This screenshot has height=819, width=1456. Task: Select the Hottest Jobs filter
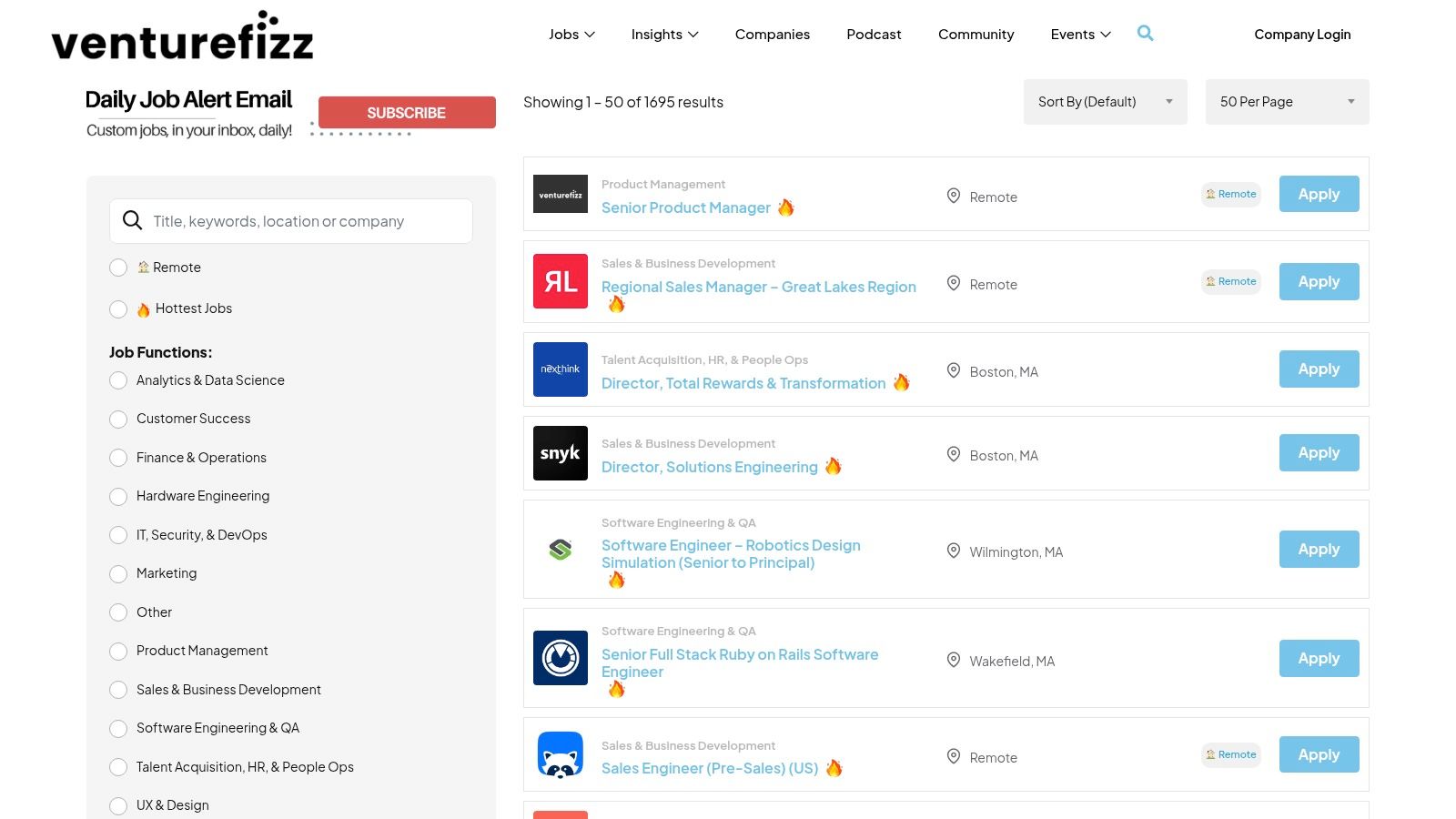tap(118, 309)
